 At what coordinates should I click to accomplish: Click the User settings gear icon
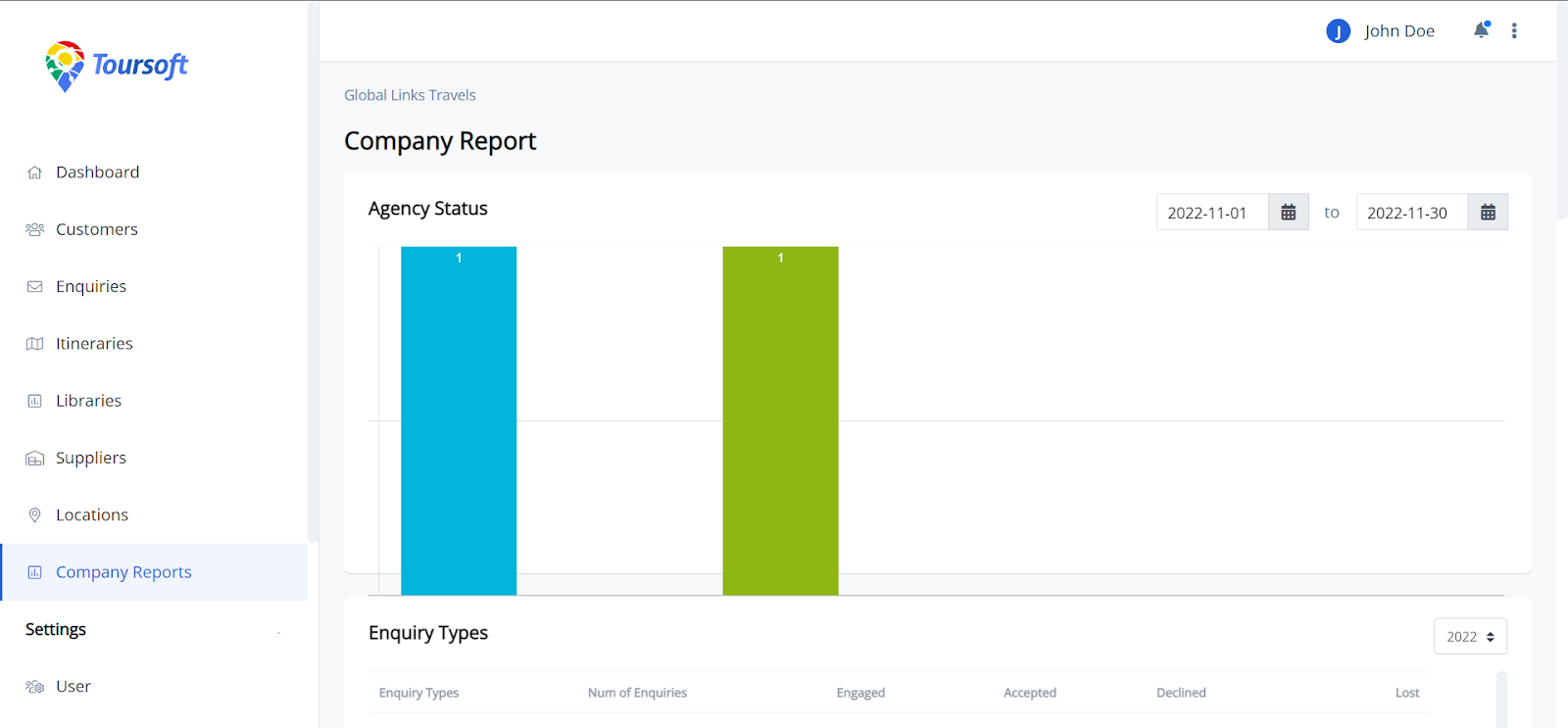click(x=35, y=687)
